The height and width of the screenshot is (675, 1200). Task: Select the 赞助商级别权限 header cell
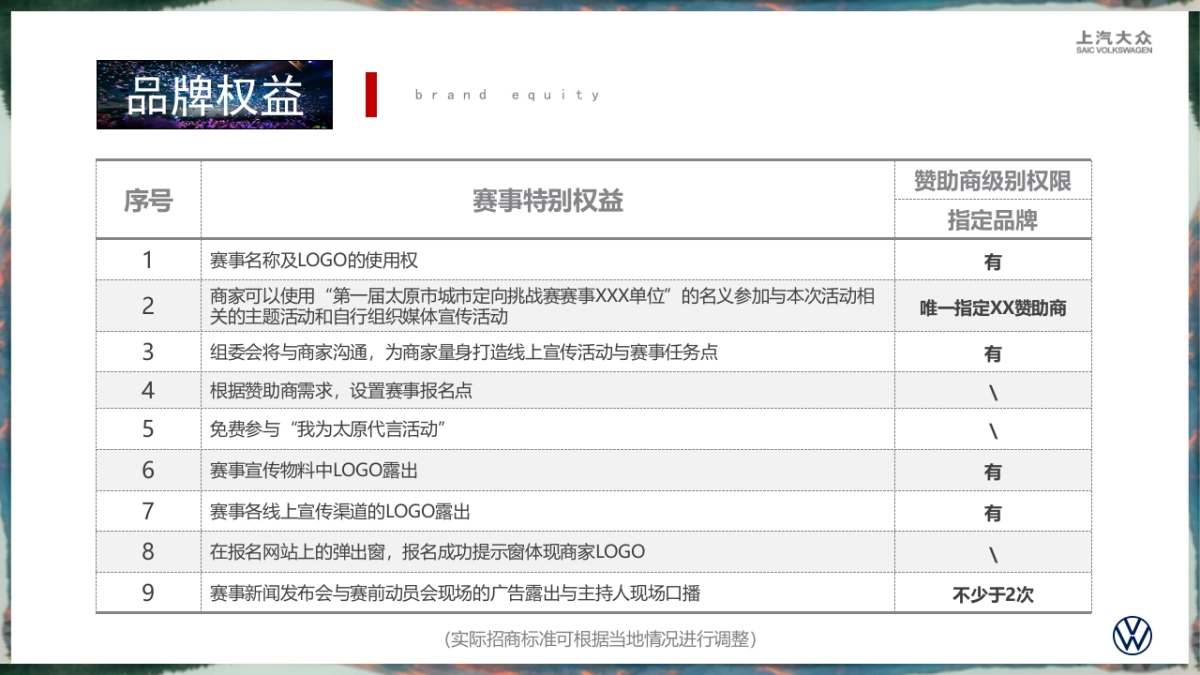pos(992,181)
